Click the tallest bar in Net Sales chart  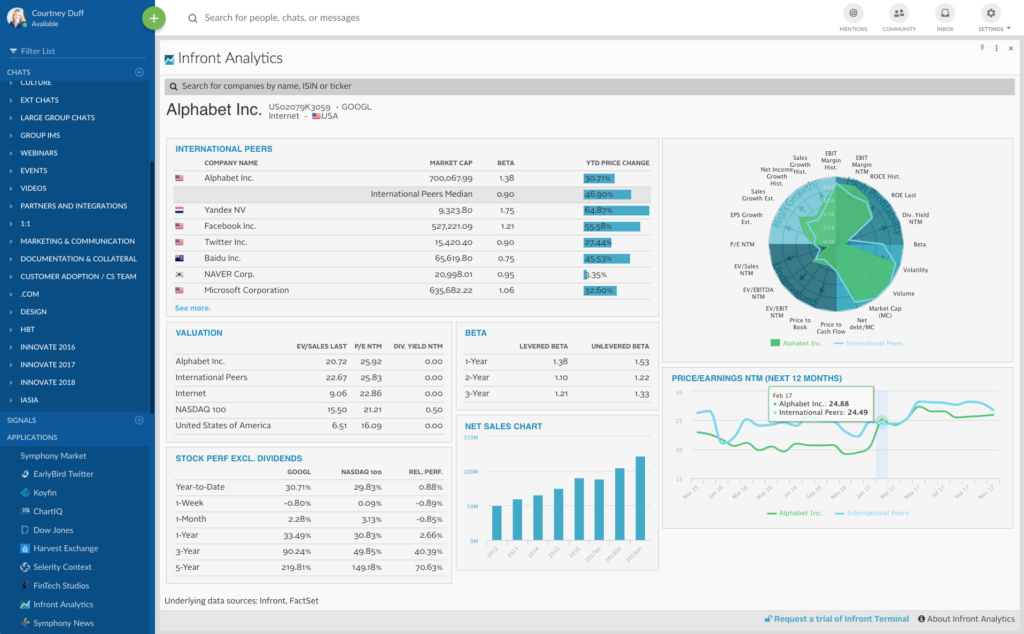point(640,498)
